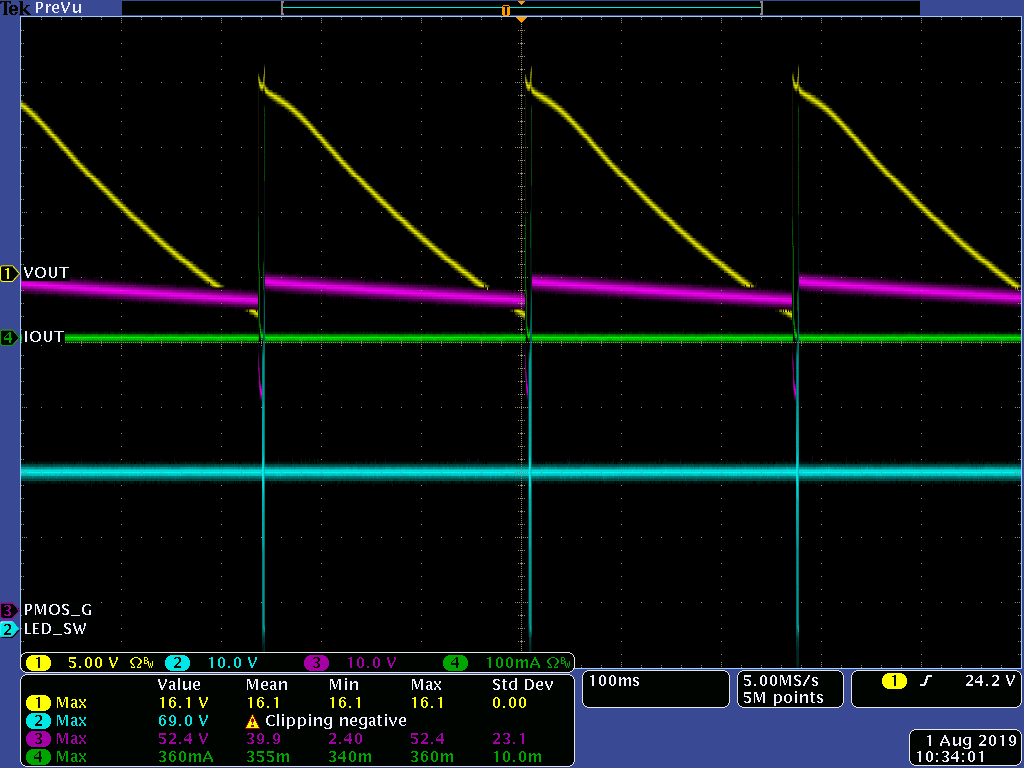
Task: Click the LED_SW waveform label
Action: [x=55, y=630]
